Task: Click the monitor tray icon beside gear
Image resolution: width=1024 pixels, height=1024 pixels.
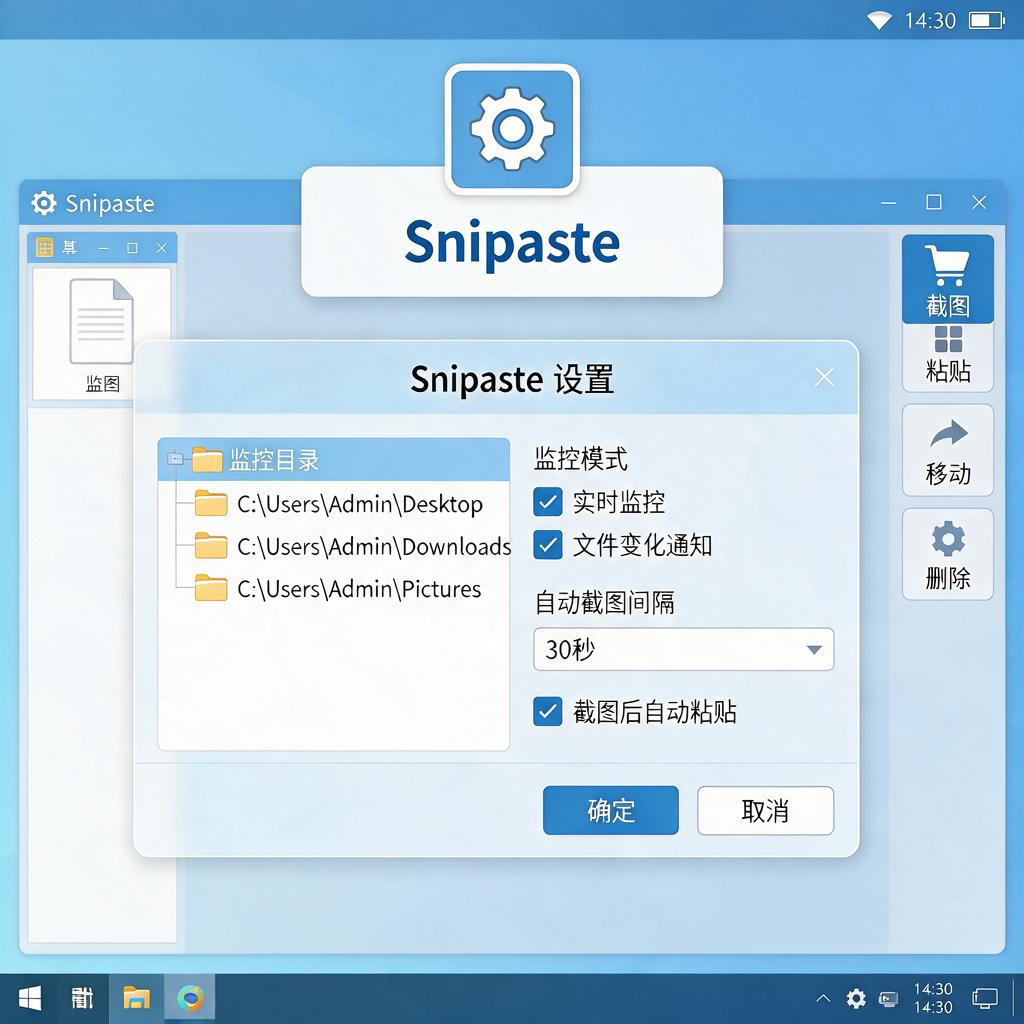Action: pyautogui.click(x=889, y=998)
